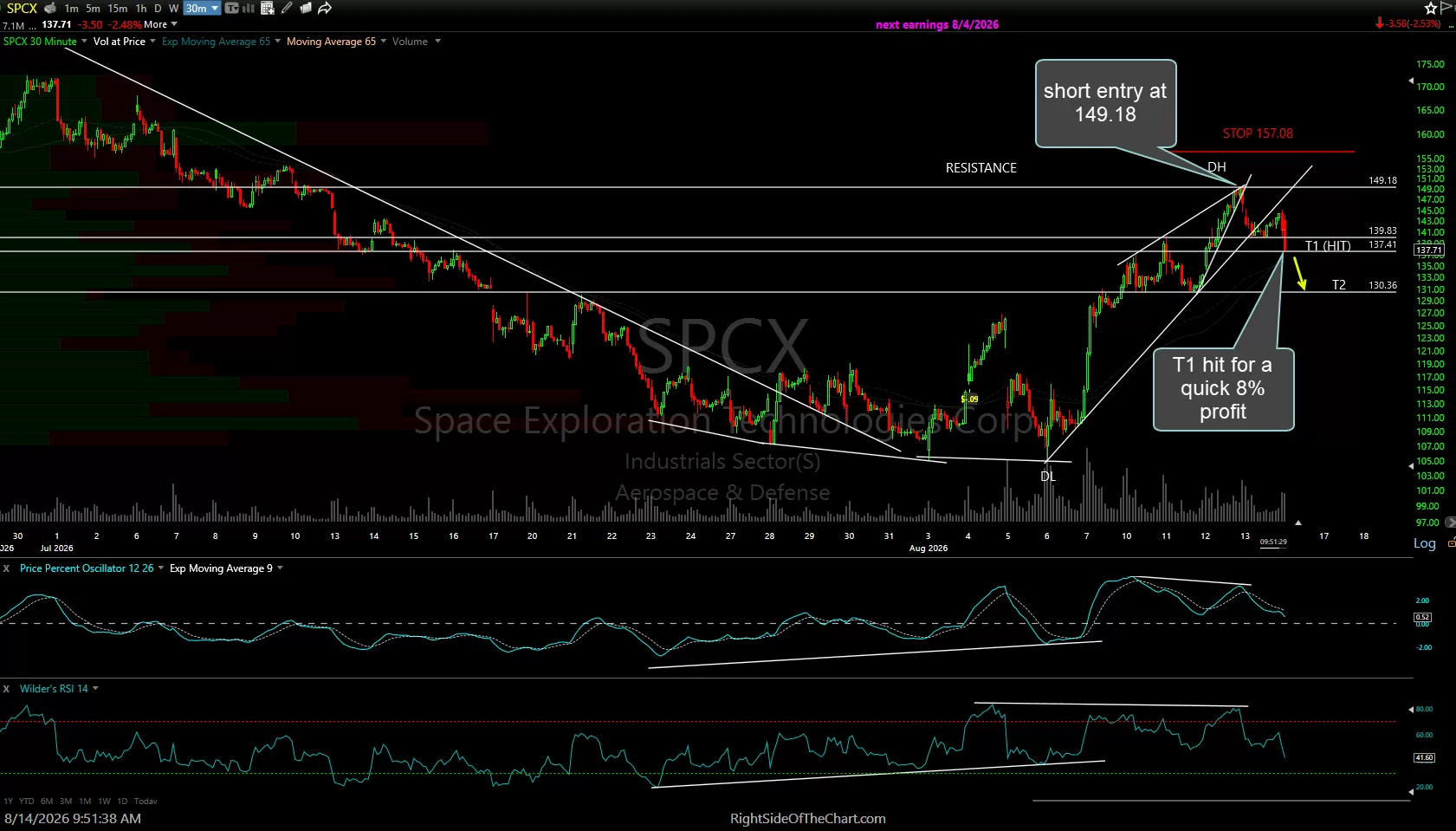Viewport: 1456px width, 831px height.
Task: Open the 30m timeframe dropdown
Action: pos(202,8)
